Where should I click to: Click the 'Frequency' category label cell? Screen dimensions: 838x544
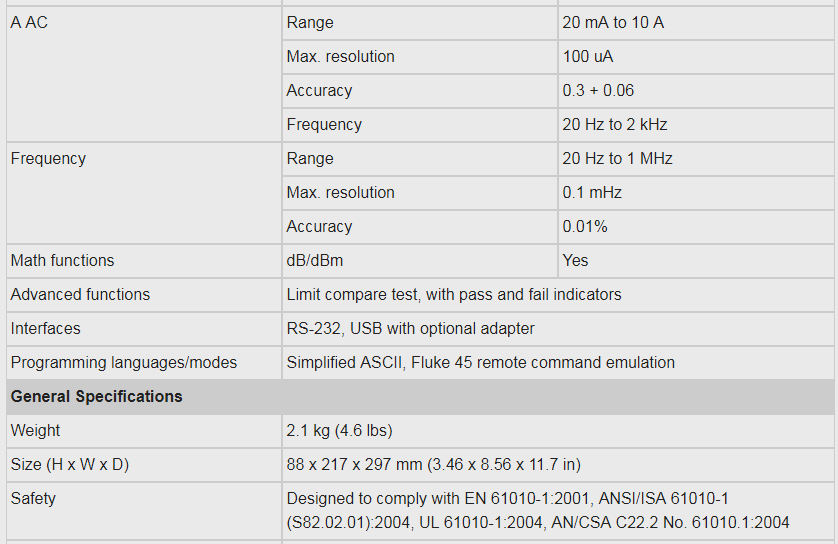point(48,158)
